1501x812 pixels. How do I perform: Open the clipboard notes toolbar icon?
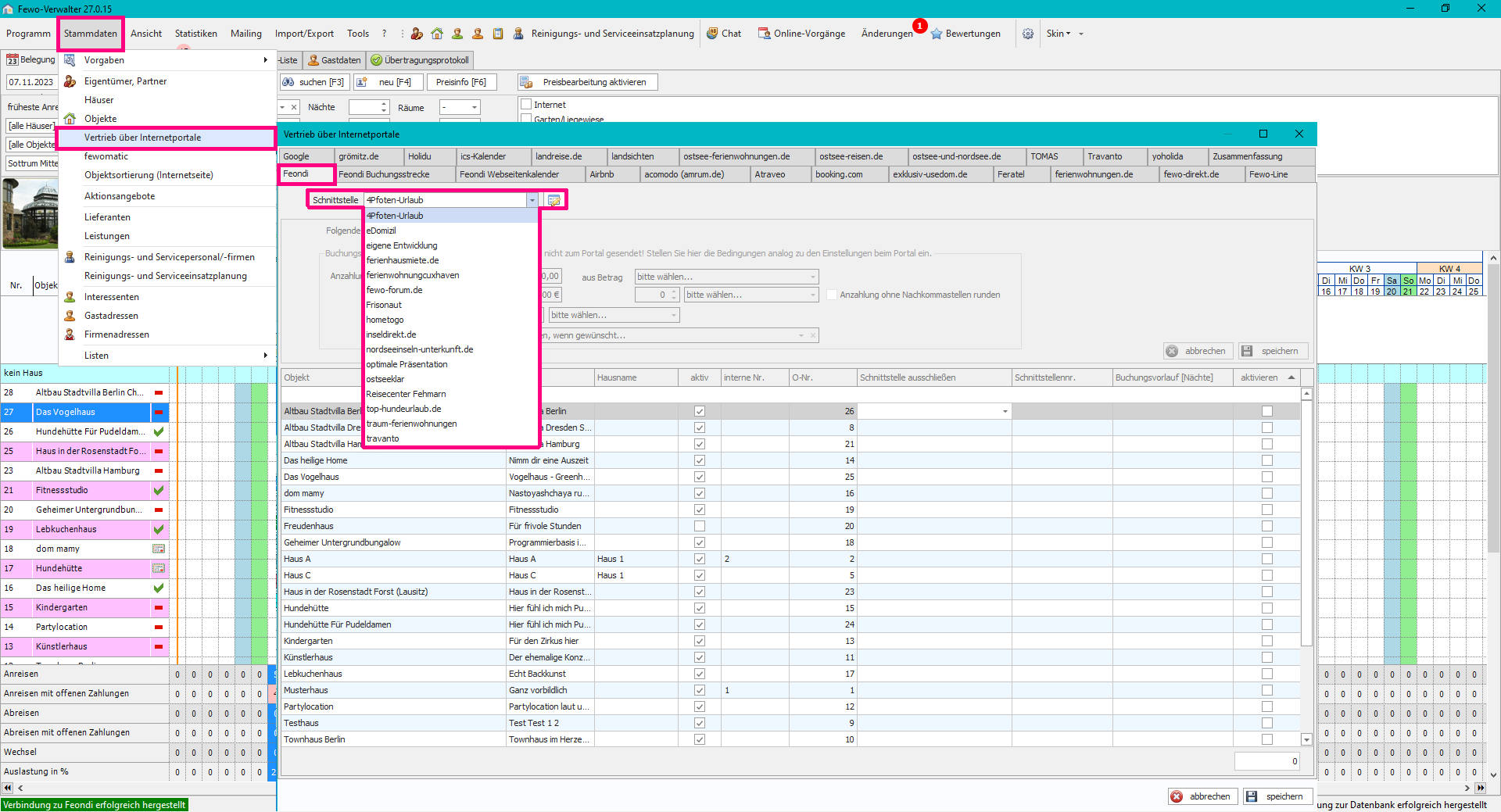coord(498,34)
